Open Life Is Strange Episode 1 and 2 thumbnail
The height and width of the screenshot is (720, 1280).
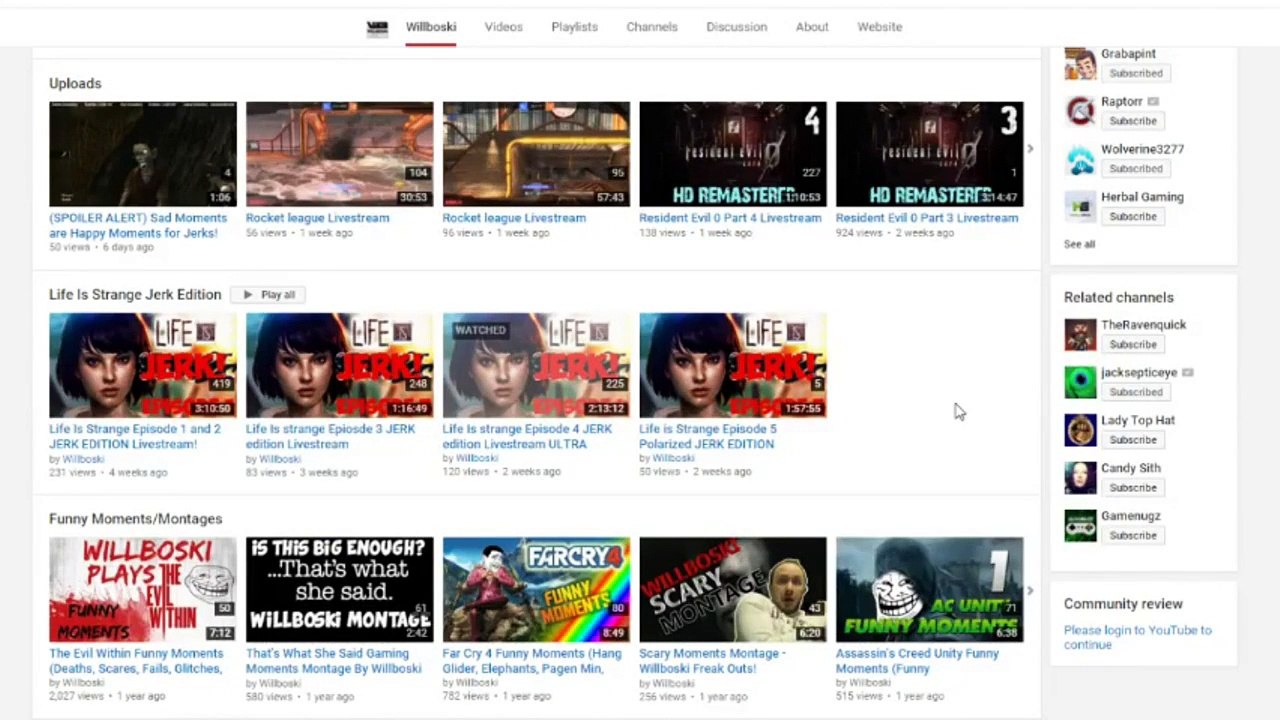point(143,366)
